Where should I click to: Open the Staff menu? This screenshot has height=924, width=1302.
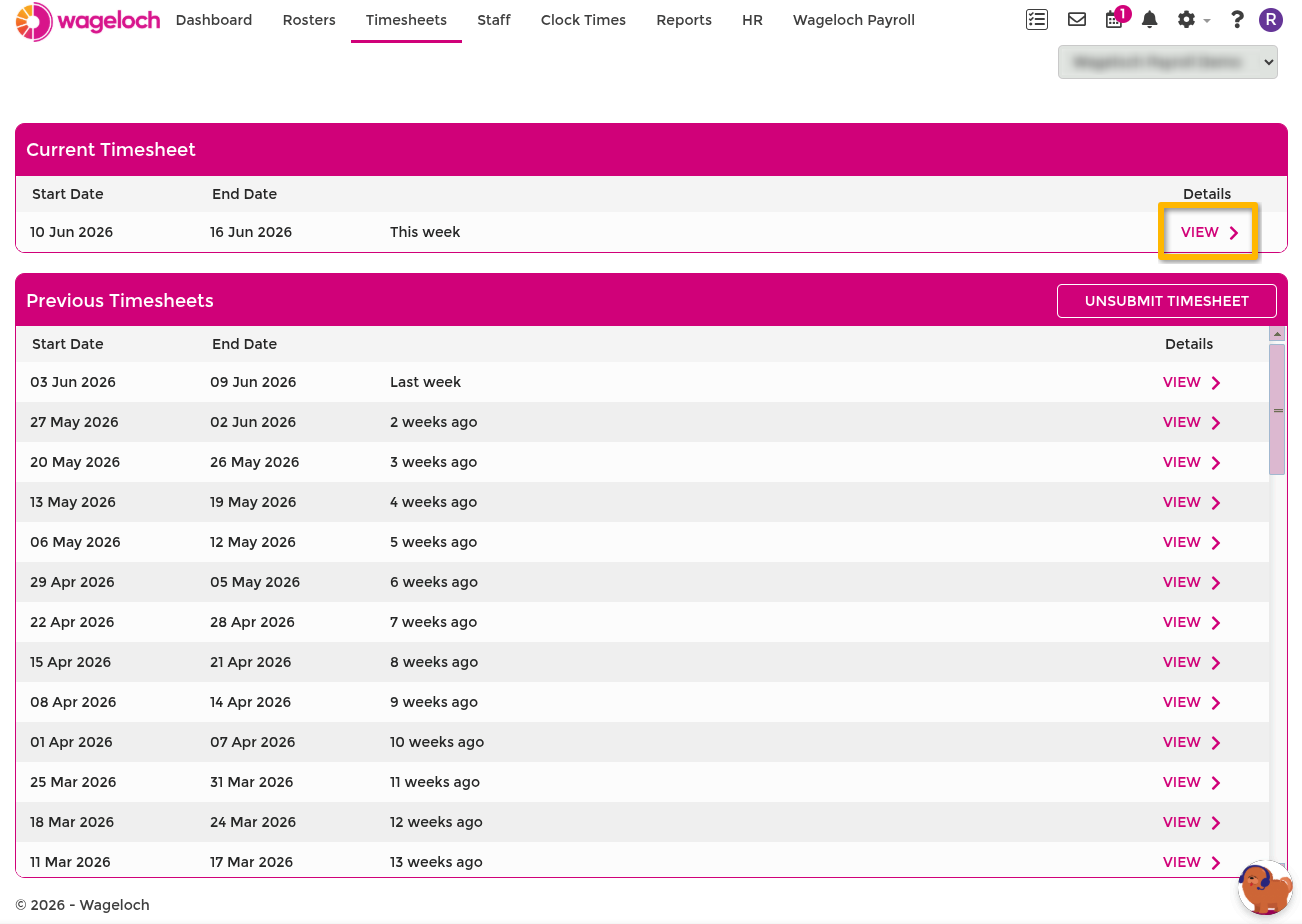[494, 20]
